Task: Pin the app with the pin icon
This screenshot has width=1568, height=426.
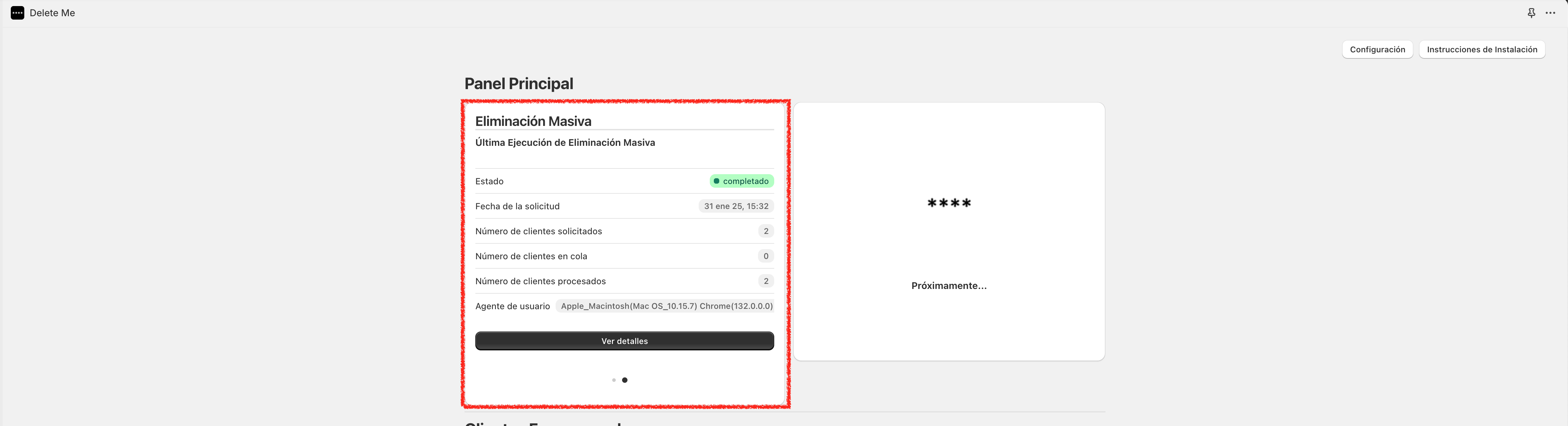Action: pyautogui.click(x=1532, y=13)
